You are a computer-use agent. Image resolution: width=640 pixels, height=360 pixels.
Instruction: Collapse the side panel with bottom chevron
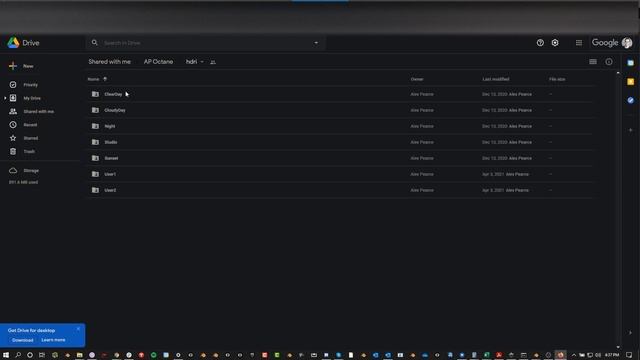tap(631, 333)
